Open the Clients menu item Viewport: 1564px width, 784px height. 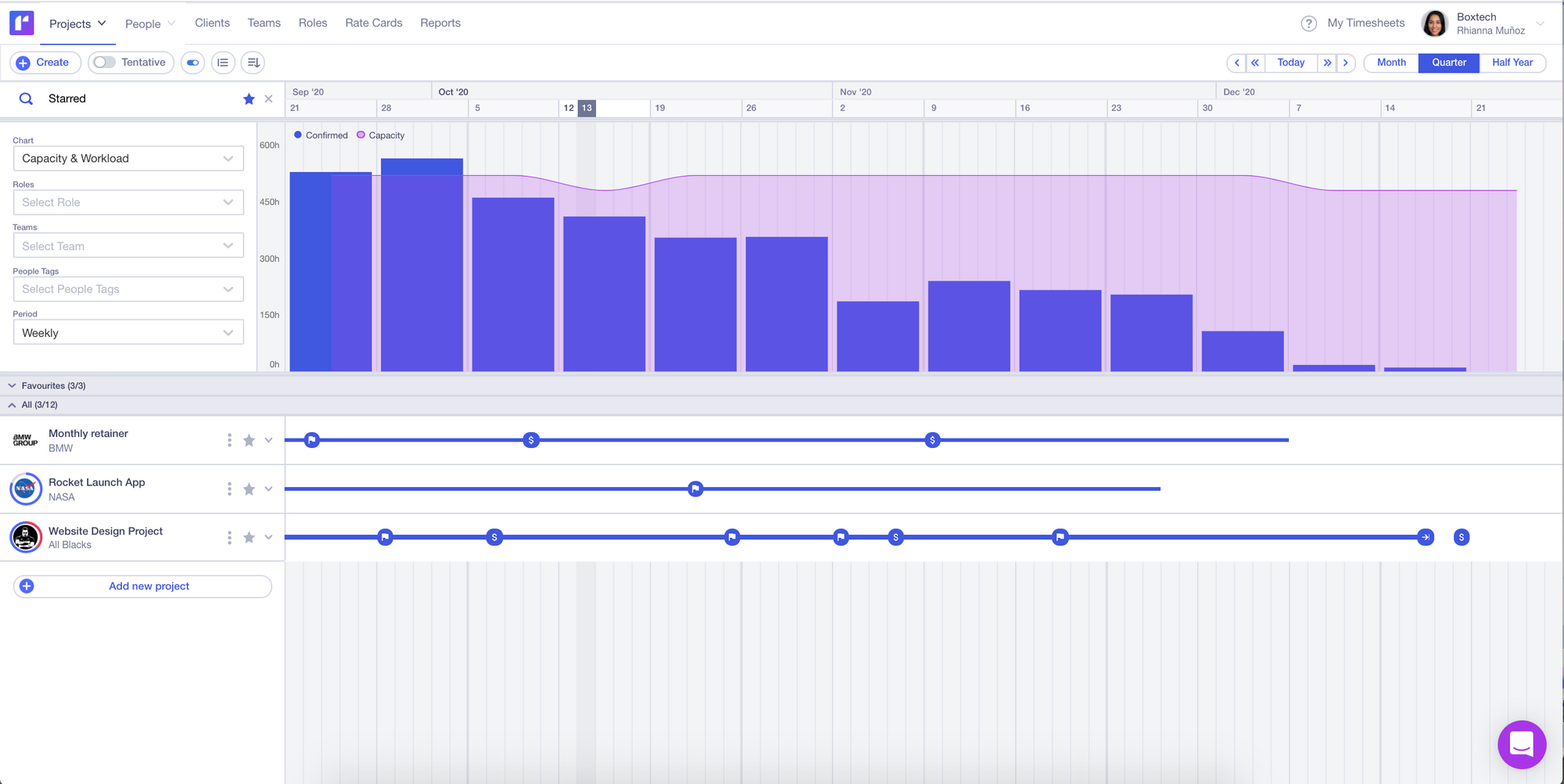(x=212, y=23)
